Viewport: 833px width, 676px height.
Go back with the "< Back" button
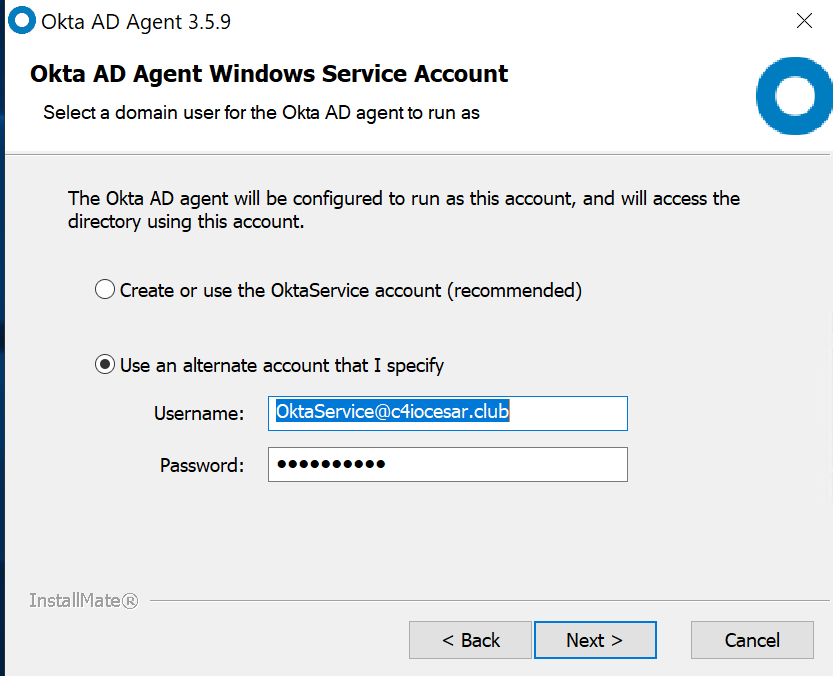pos(470,640)
